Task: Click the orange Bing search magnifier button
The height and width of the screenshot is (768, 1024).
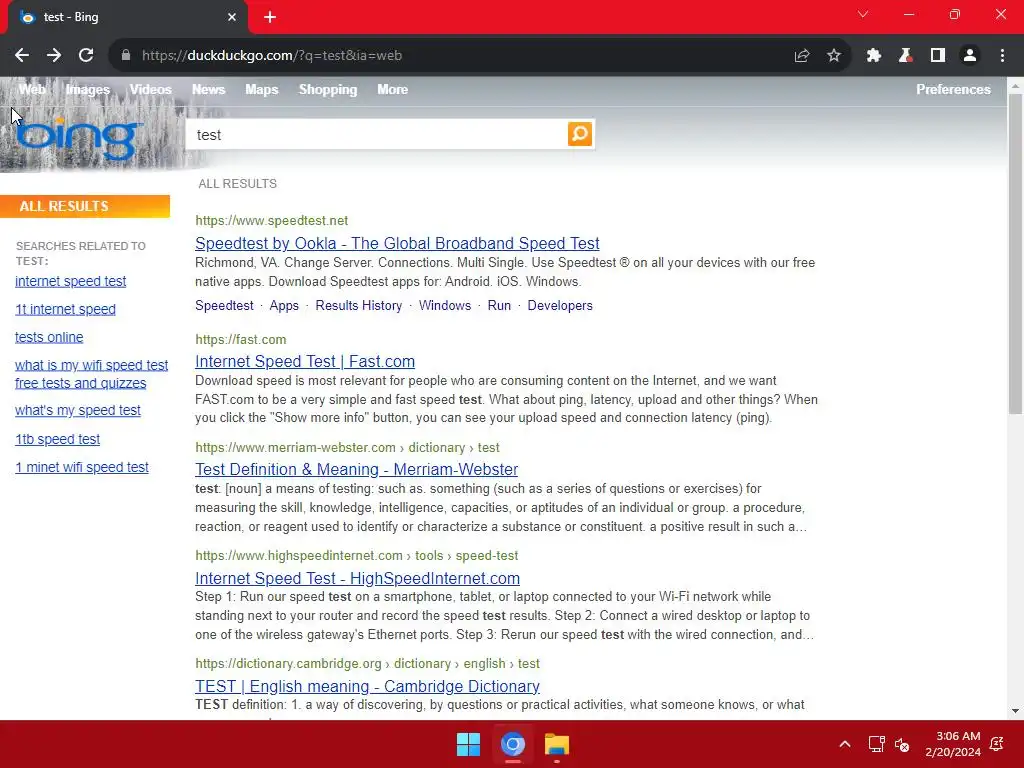Action: pyautogui.click(x=580, y=134)
